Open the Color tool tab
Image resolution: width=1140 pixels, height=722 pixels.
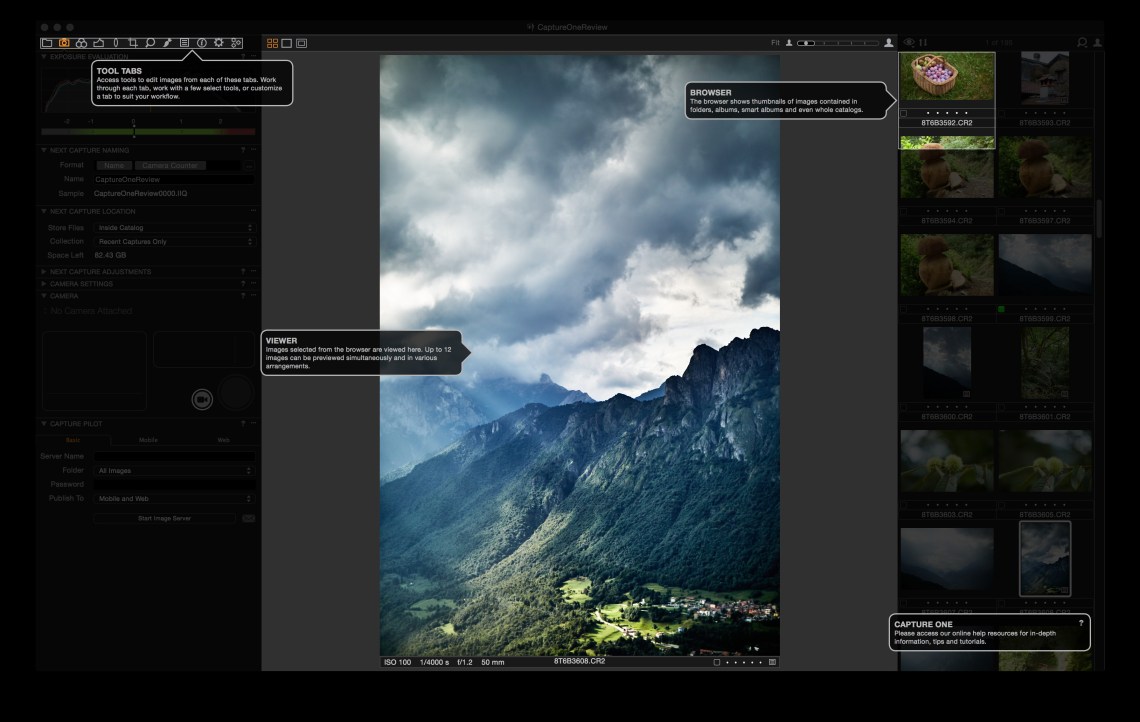point(81,43)
